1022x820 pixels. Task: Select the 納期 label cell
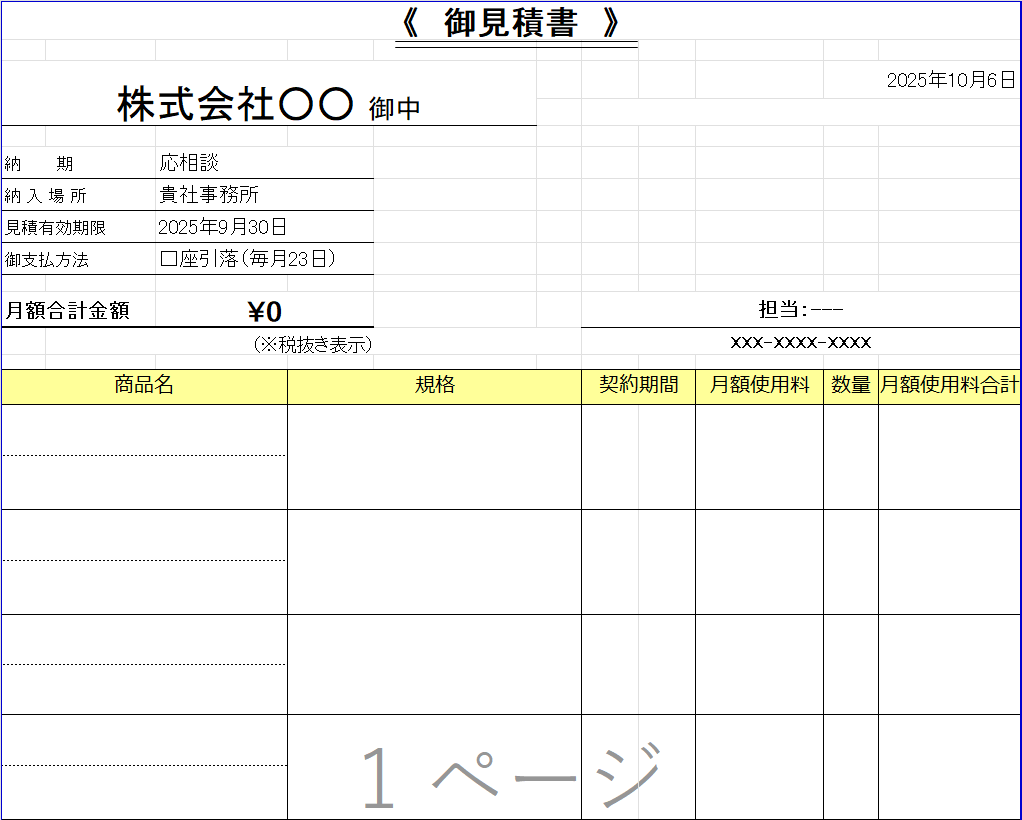tap(40, 162)
